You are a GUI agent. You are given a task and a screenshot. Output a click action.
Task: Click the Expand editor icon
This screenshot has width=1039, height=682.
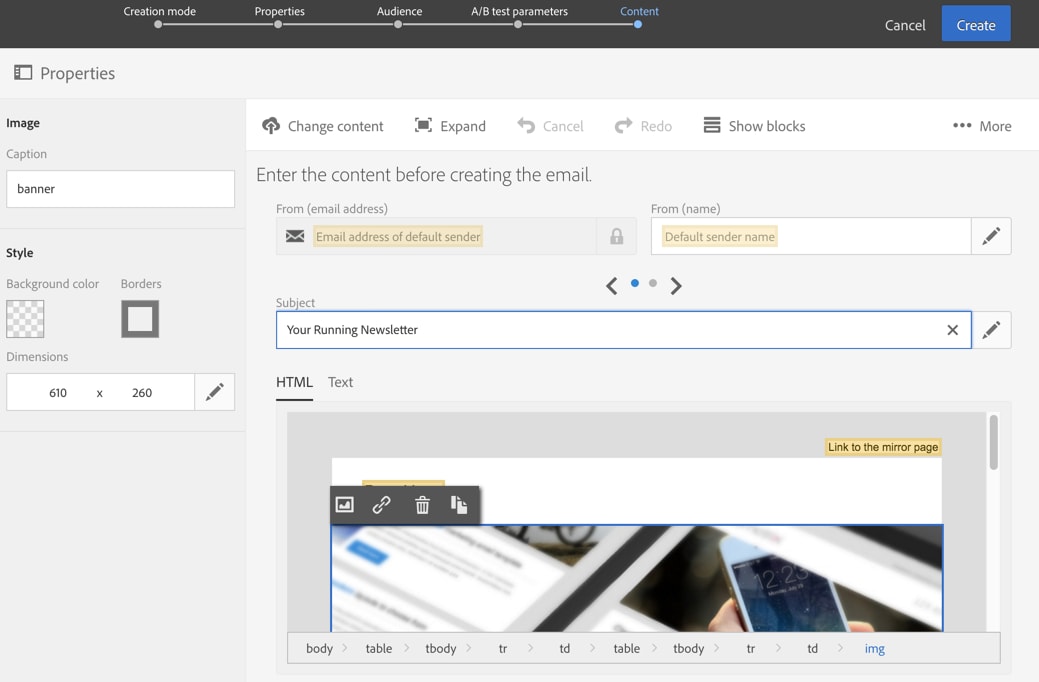(x=423, y=125)
